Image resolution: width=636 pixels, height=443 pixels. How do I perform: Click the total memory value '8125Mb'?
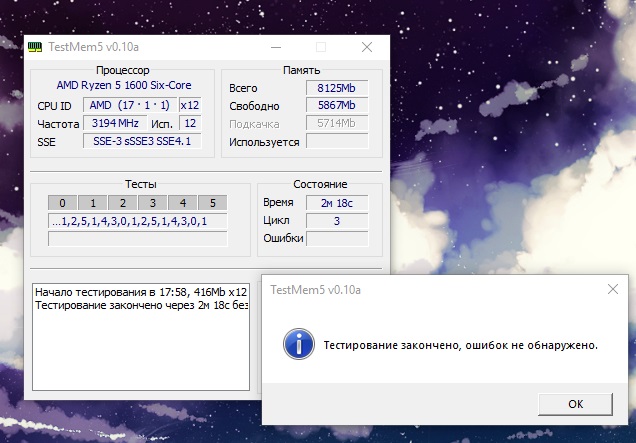coord(337,88)
